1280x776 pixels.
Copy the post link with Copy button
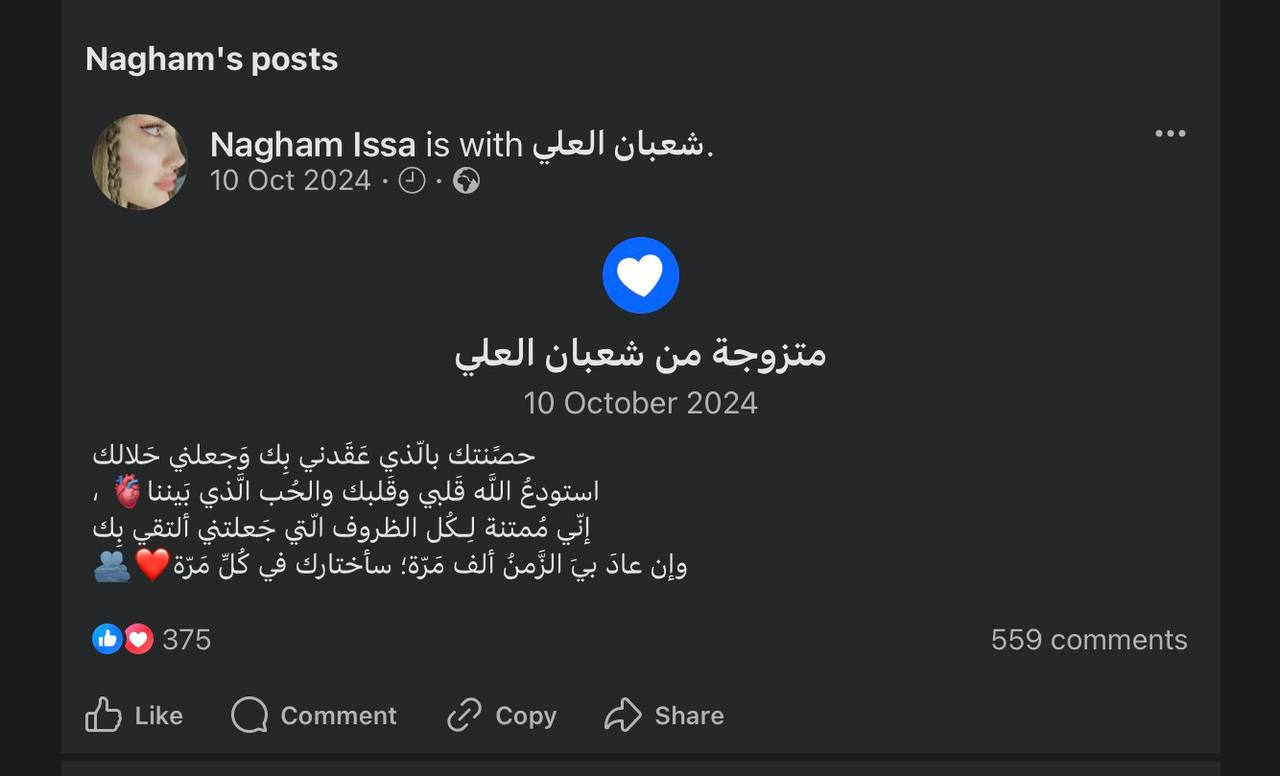[x=501, y=715]
